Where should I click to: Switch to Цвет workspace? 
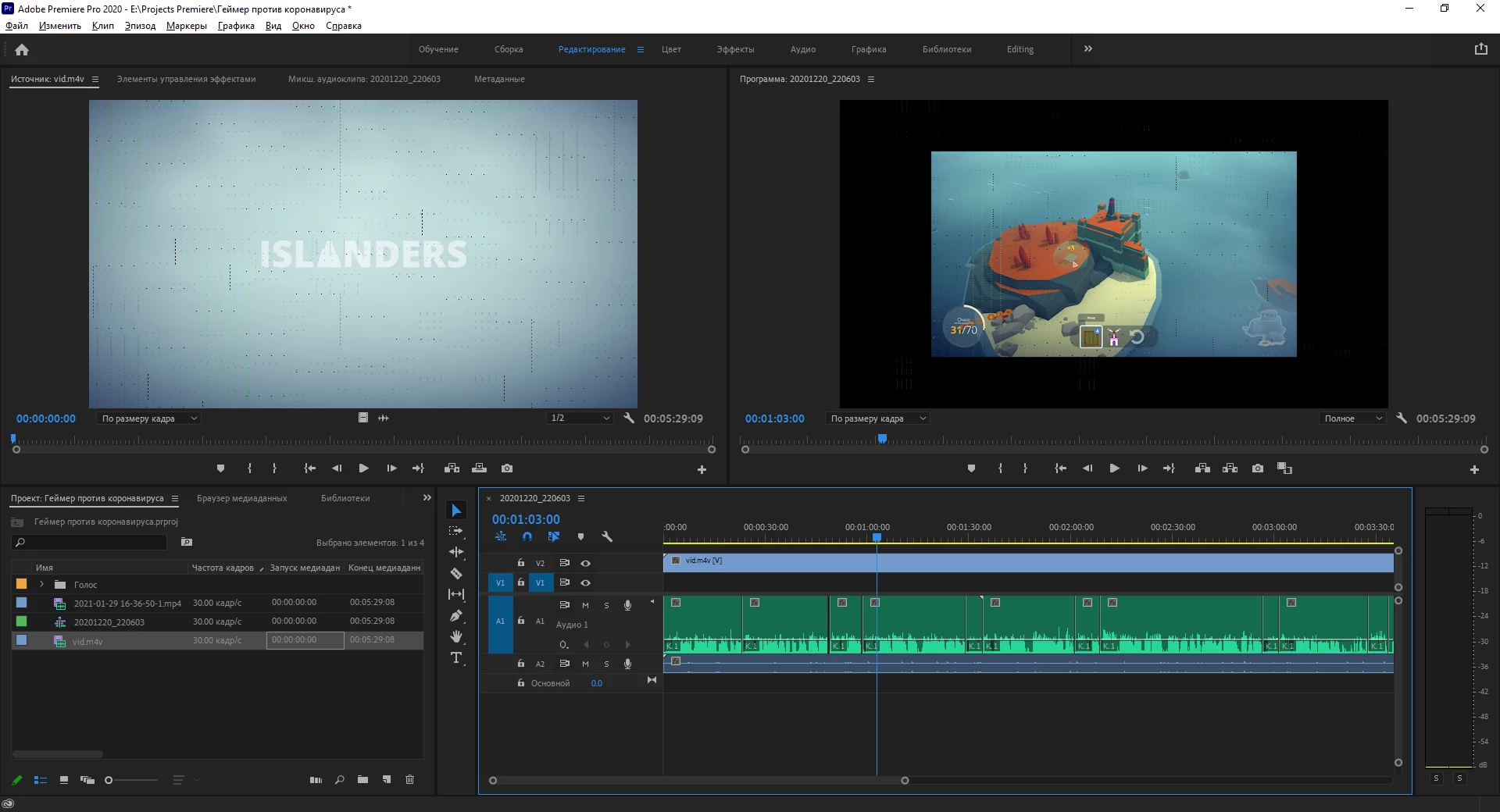click(671, 49)
